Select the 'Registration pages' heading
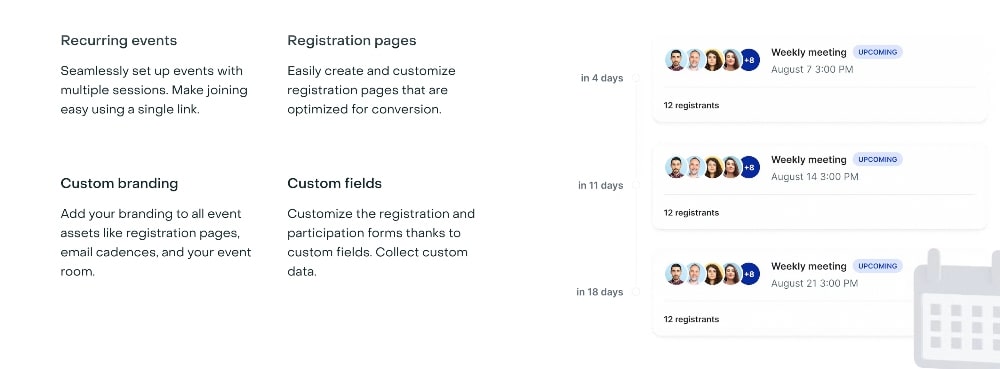1000x369 pixels. click(x=351, y=41)
